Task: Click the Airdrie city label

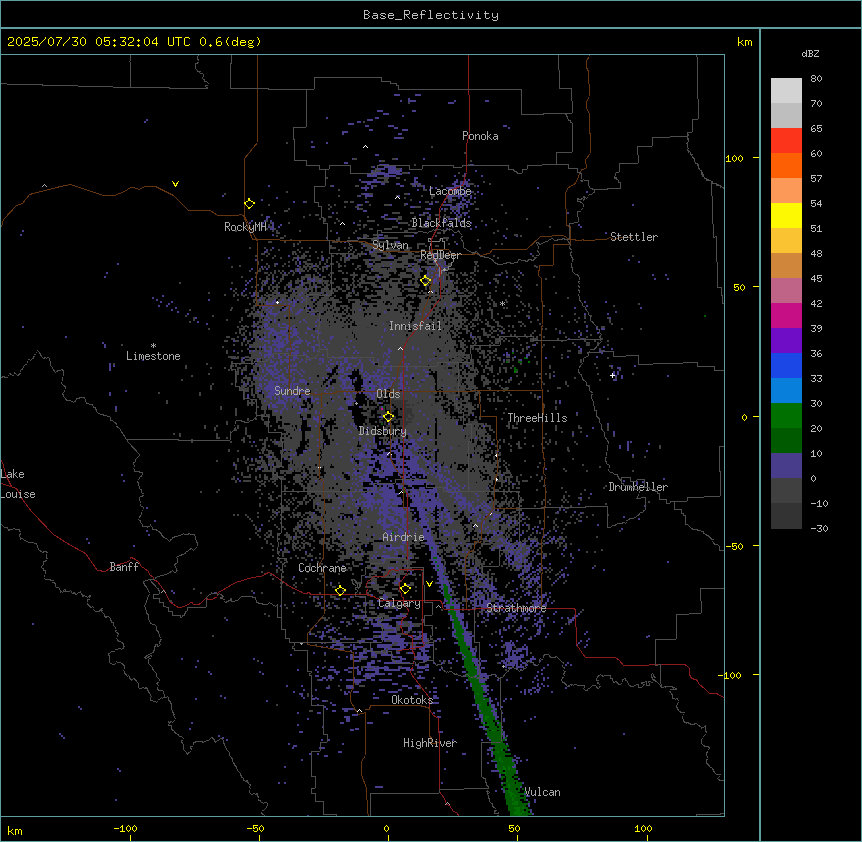Action: (404, 537)
